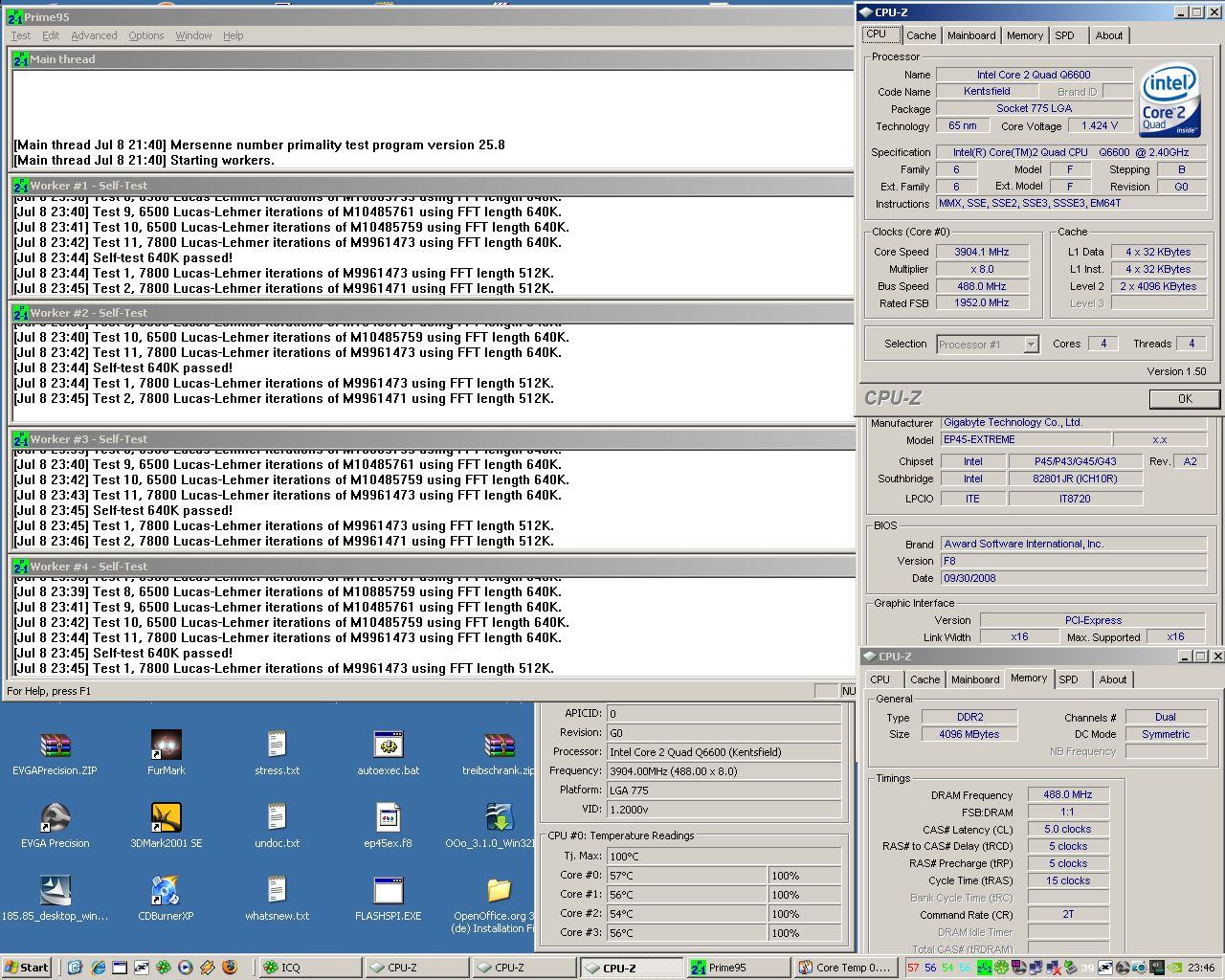Select the OOo_3.1.0_Win32 installer icon
Screen dimensions: 1225x980
[x=499, y=817]
